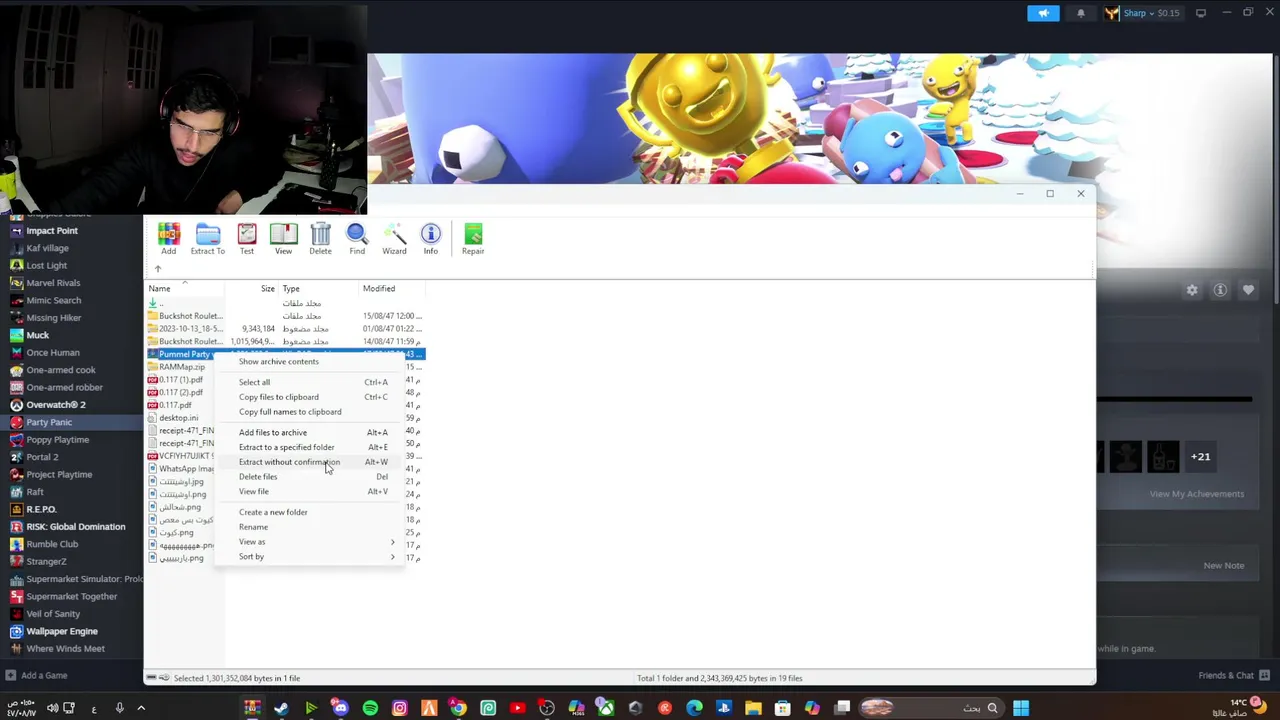Click the Windows Start button

[x=1021, y=708]
